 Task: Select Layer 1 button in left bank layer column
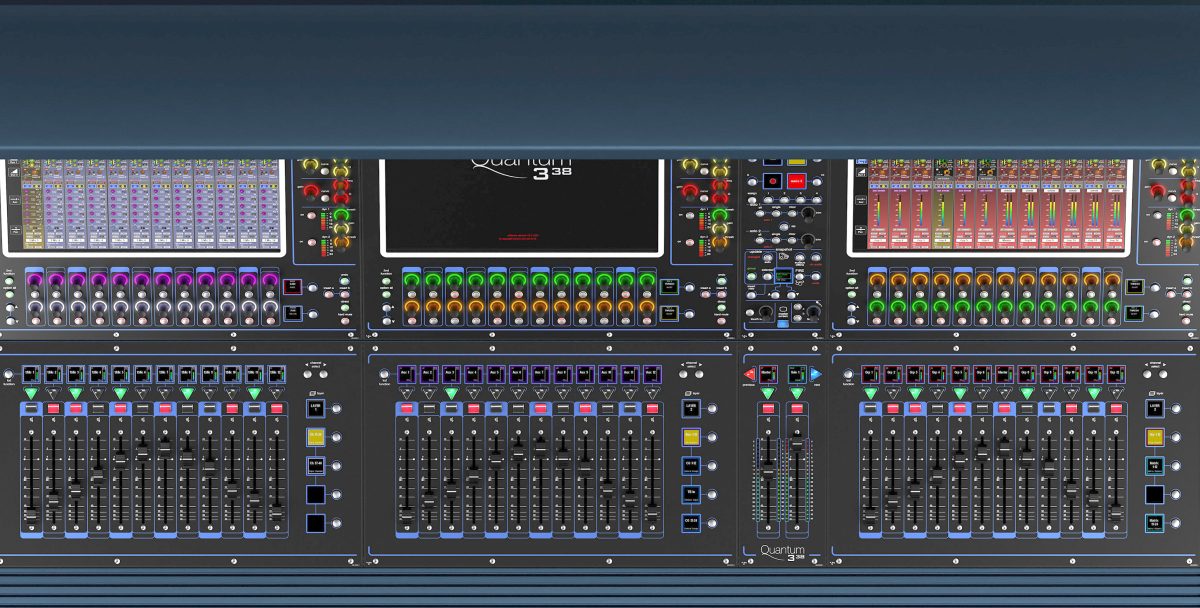click(x=316, y=408)
